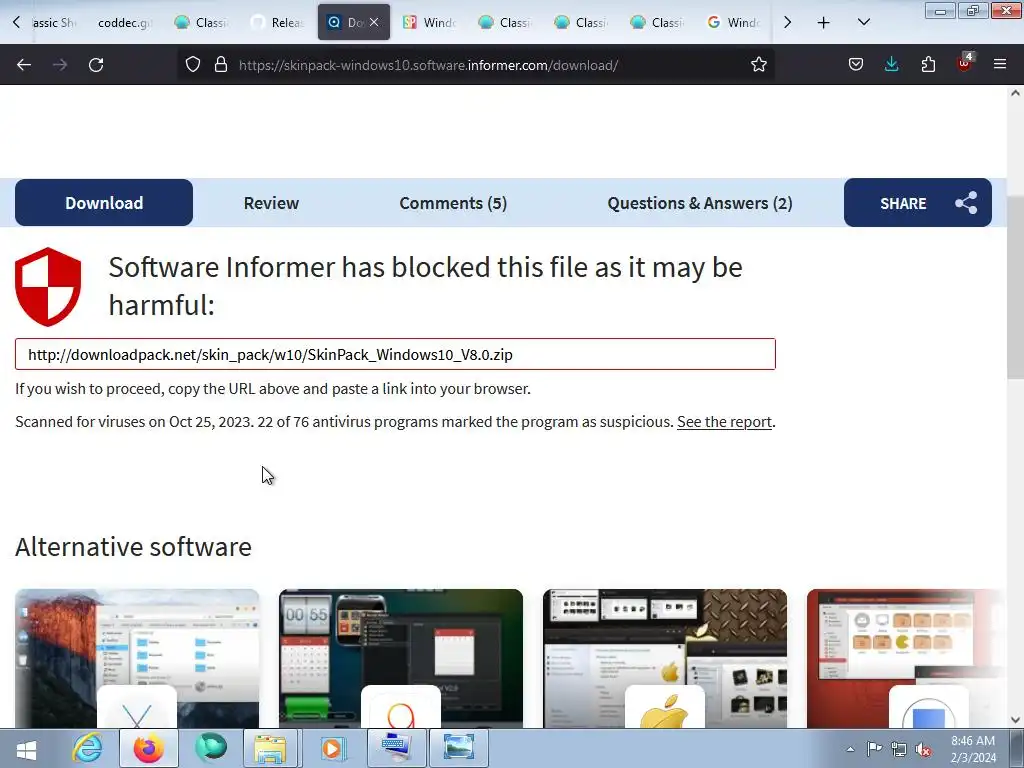Open the Comments (5) tab
The height and width of the screenshot is (768, 1024).
[453, 203]
